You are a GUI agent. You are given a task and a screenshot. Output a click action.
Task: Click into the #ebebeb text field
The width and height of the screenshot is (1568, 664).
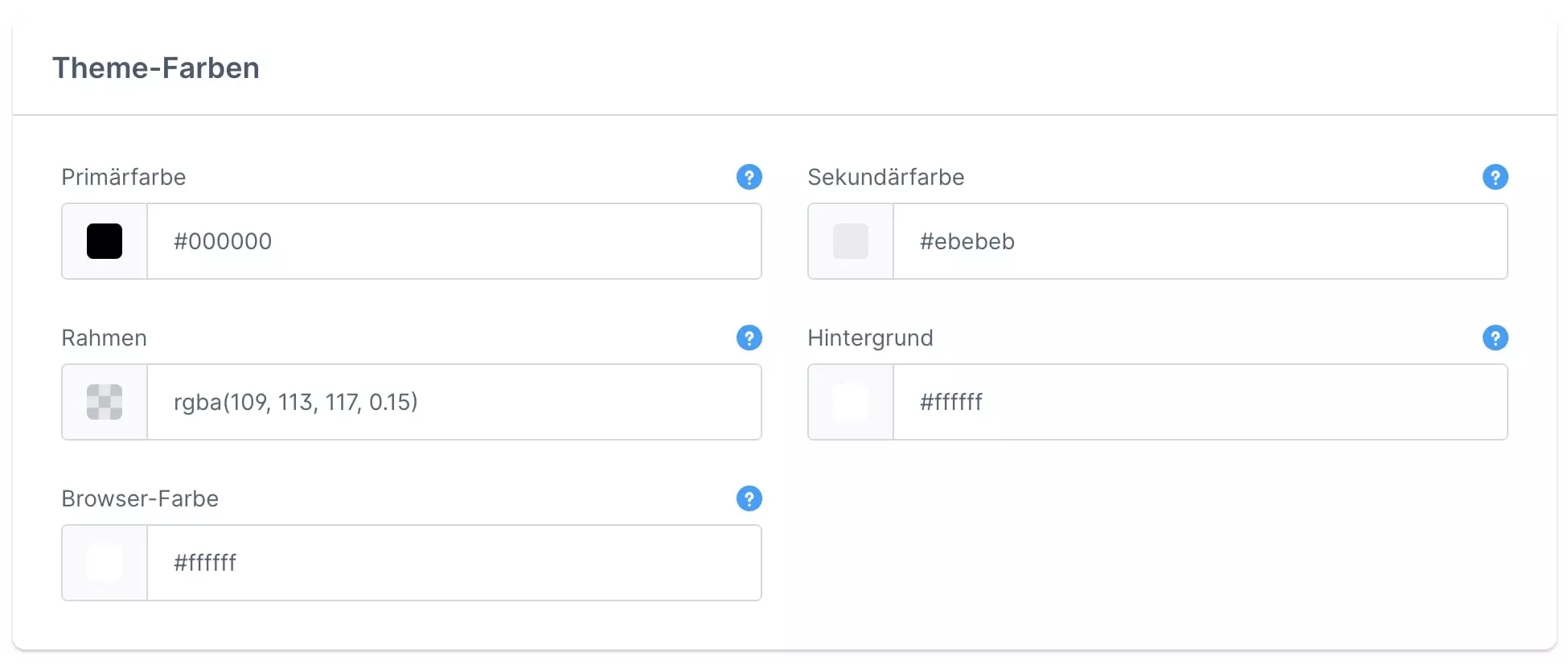[x=1200, y=241]
